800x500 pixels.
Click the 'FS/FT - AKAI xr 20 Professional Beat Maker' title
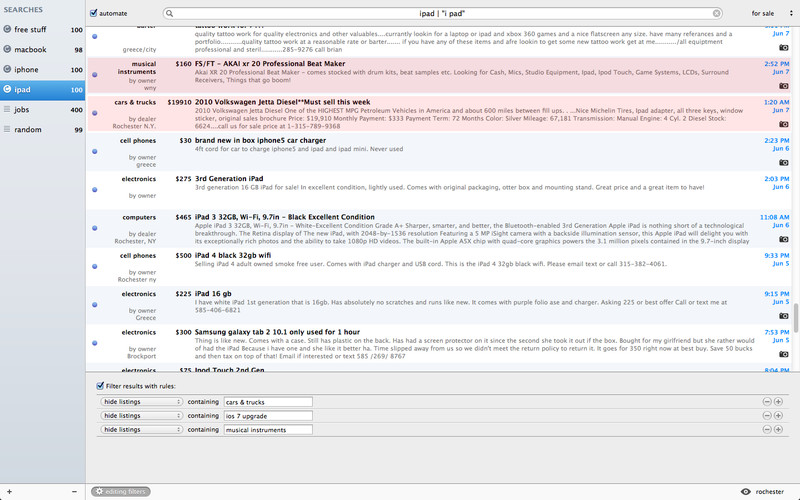click(270, 64)
